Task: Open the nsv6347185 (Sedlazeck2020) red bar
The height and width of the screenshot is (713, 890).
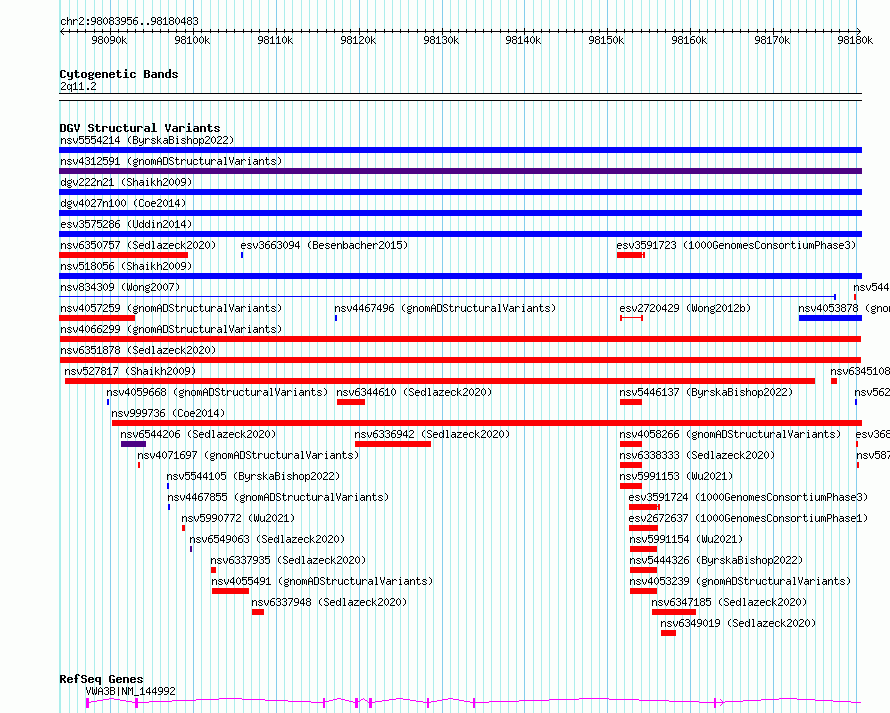Action: click(674, 612)
